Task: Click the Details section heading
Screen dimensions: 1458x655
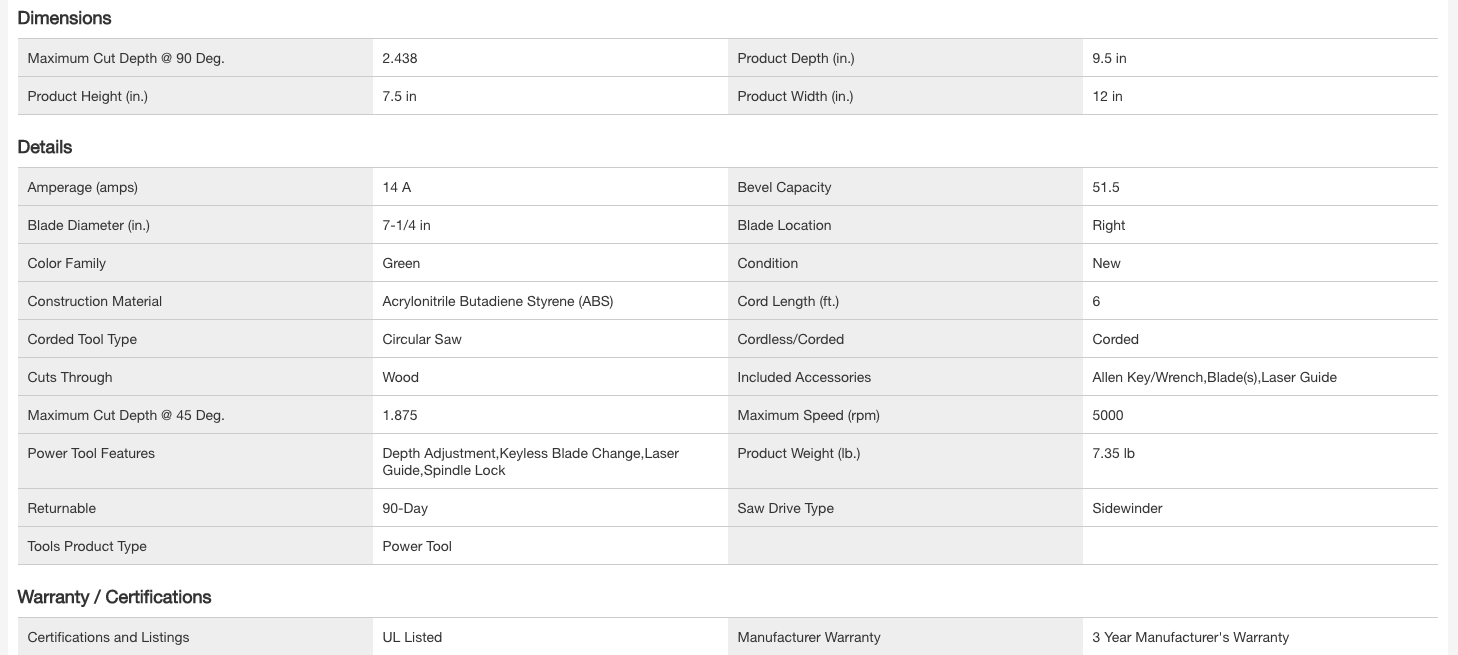Action: (45, 147)
